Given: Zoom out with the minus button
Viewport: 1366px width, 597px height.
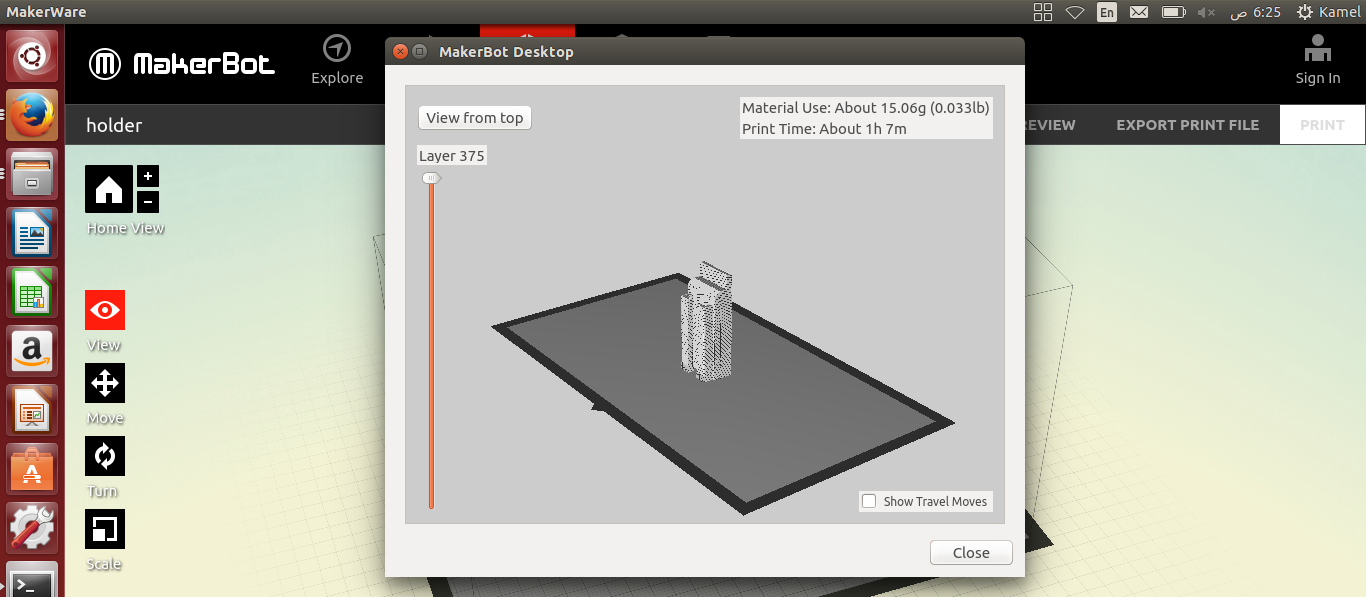Looking at the screenshot, I should click(x=148, y=201).
